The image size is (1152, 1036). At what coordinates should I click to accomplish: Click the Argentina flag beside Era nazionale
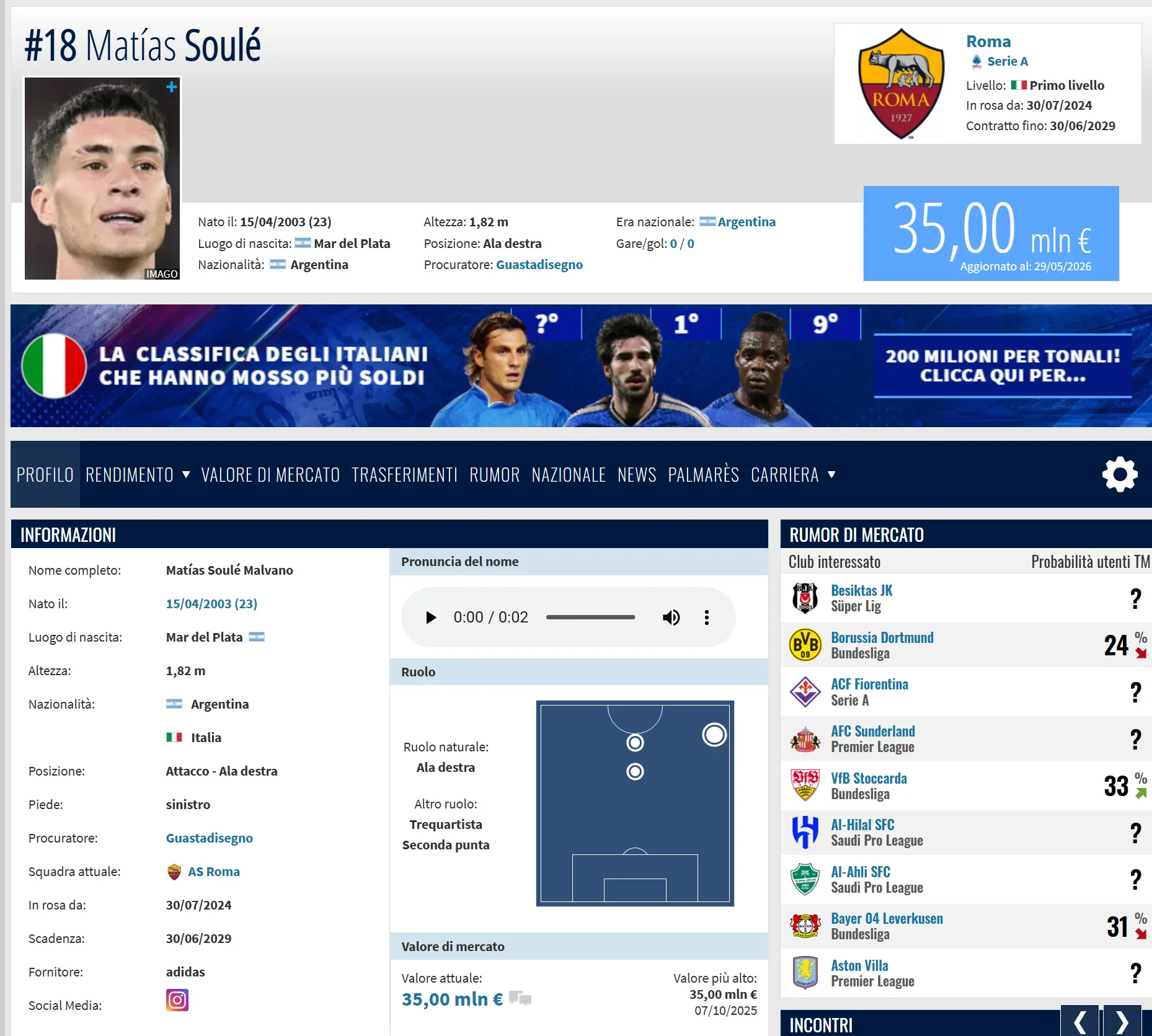click(707, 222)
